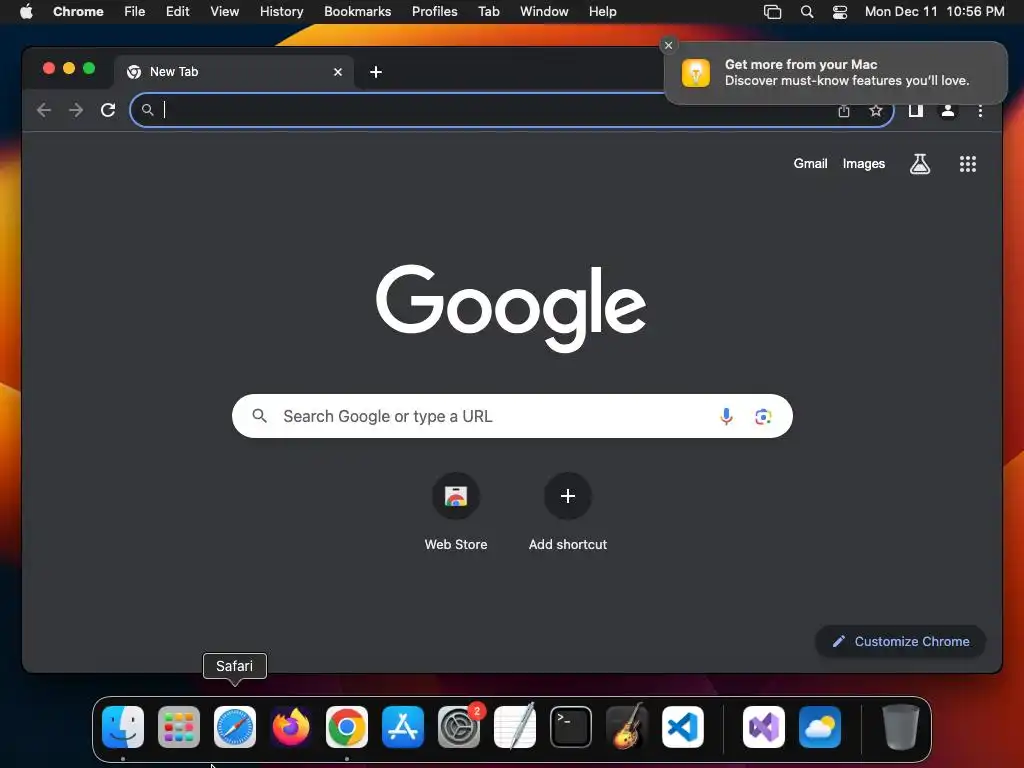Open App Store from the Dock
The image size is (1024, 768).
point(403,727)
